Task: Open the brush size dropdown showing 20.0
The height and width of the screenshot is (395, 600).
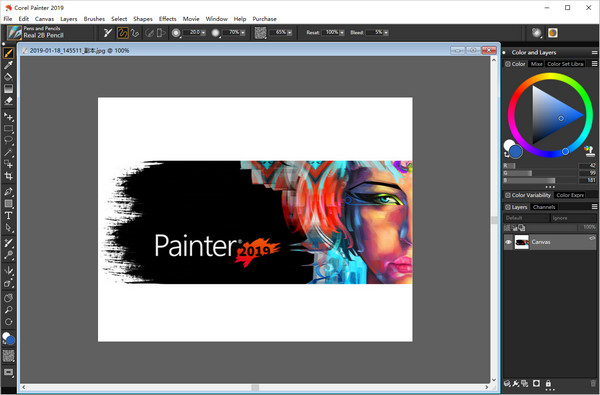Action: (x=203, y=33)
